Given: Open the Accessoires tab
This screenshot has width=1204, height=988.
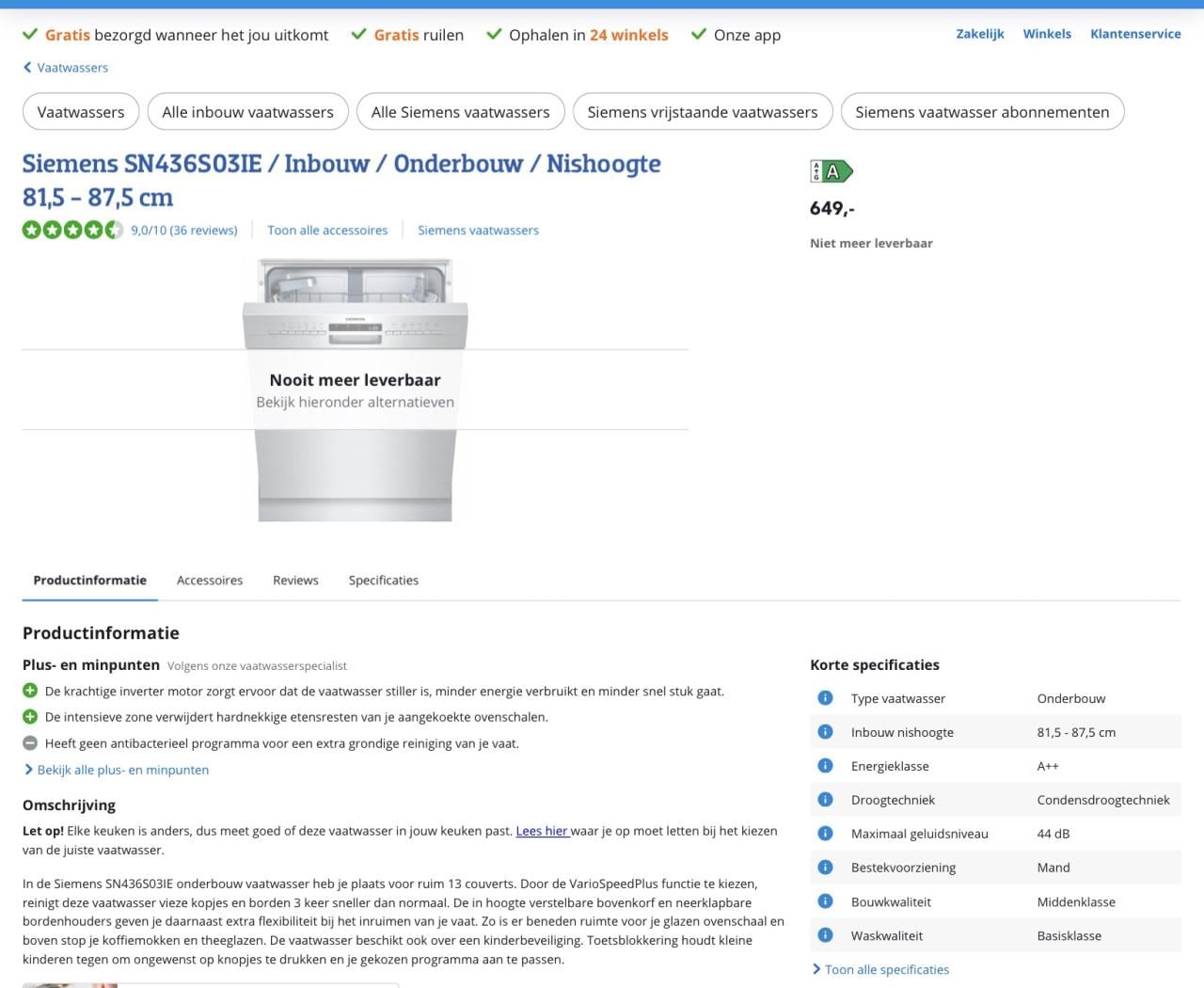Looking at the screenshot, I should click(210, 581).
